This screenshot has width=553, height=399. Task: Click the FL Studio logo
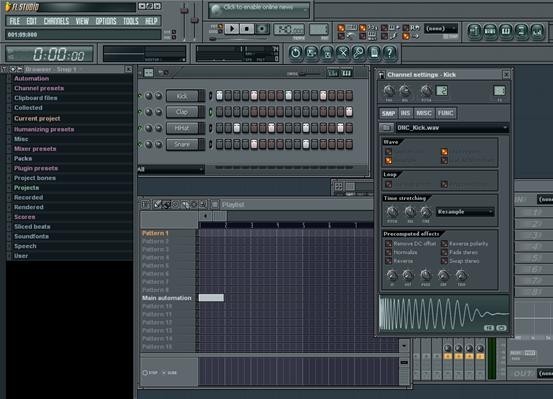22,7
